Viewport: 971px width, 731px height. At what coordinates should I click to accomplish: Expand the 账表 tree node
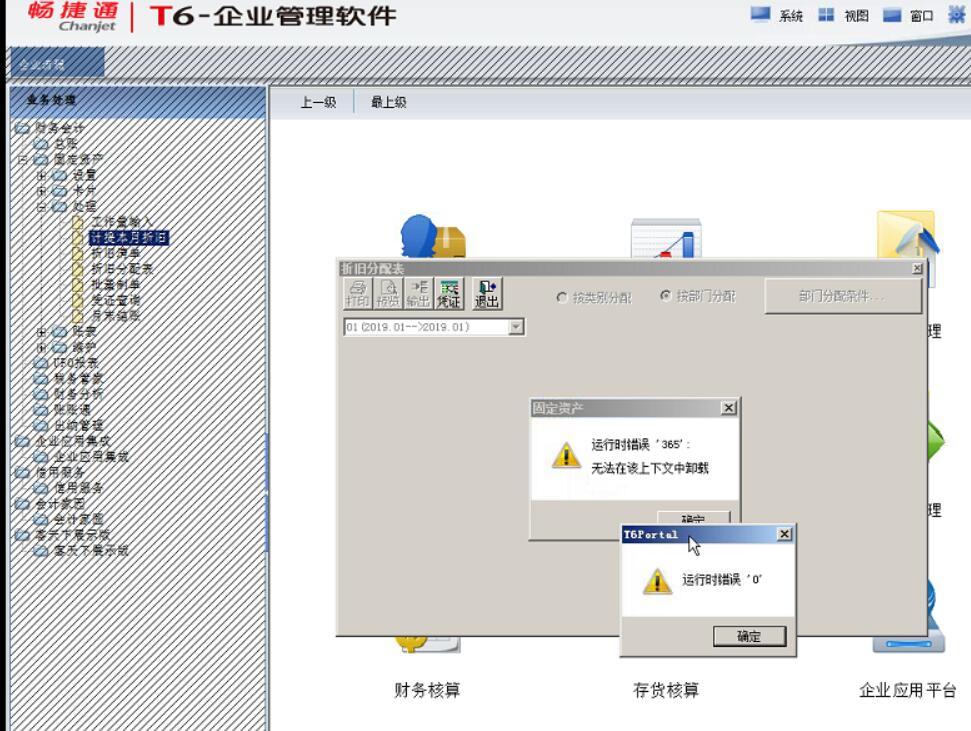click(x=41, y=331)
